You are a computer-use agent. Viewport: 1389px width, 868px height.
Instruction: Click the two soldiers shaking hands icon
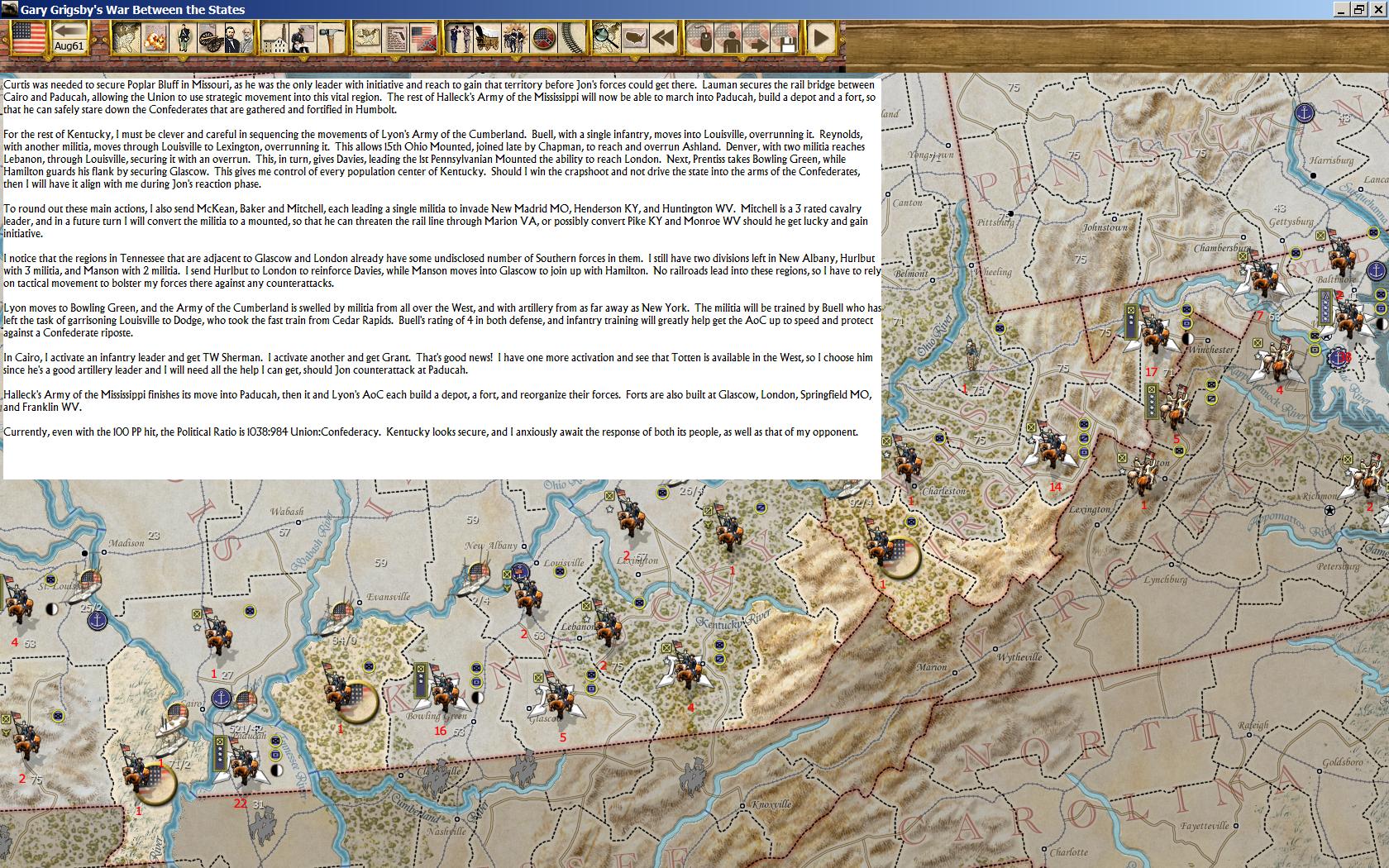460,37
